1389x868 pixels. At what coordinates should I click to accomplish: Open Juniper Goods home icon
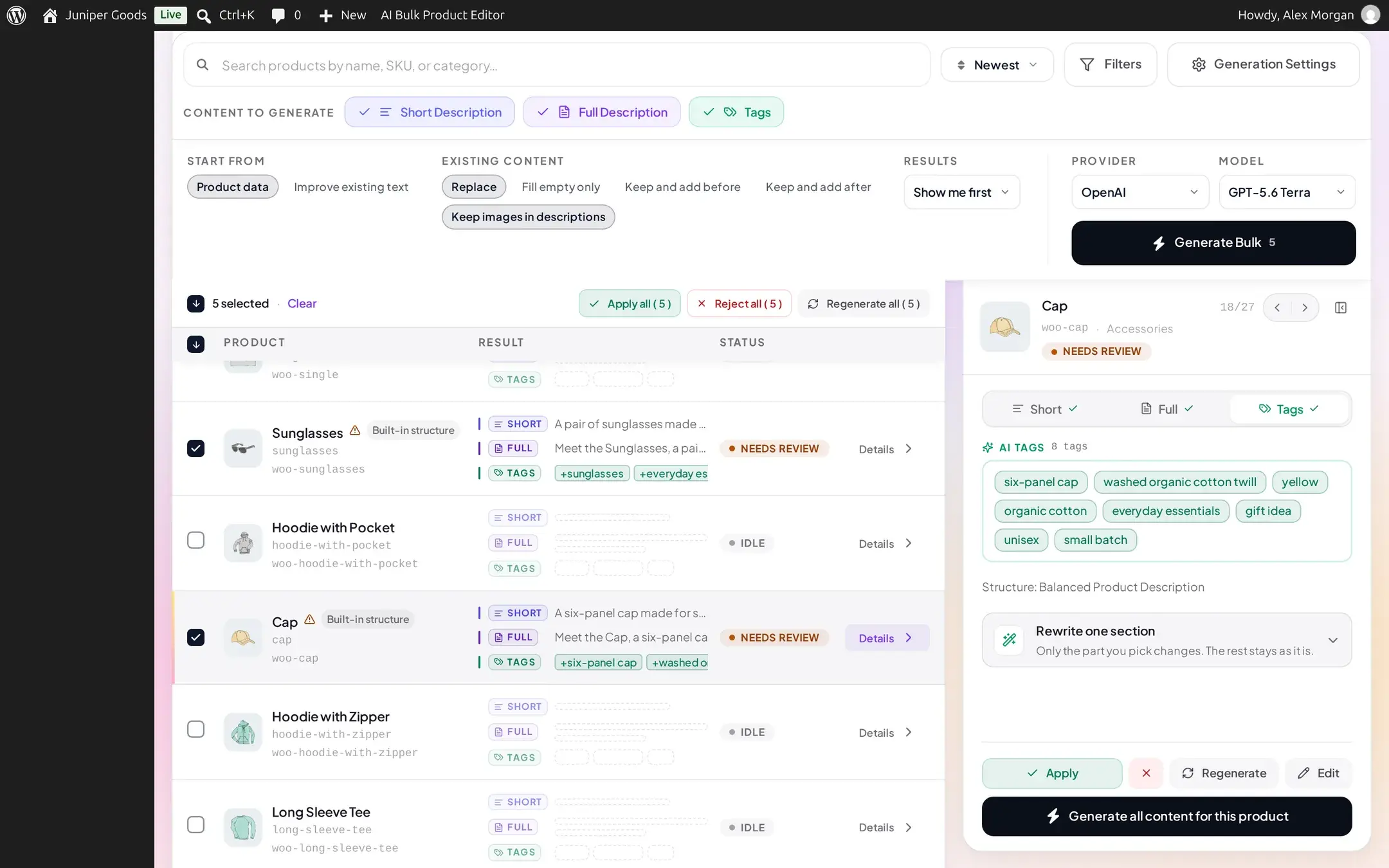50,15
